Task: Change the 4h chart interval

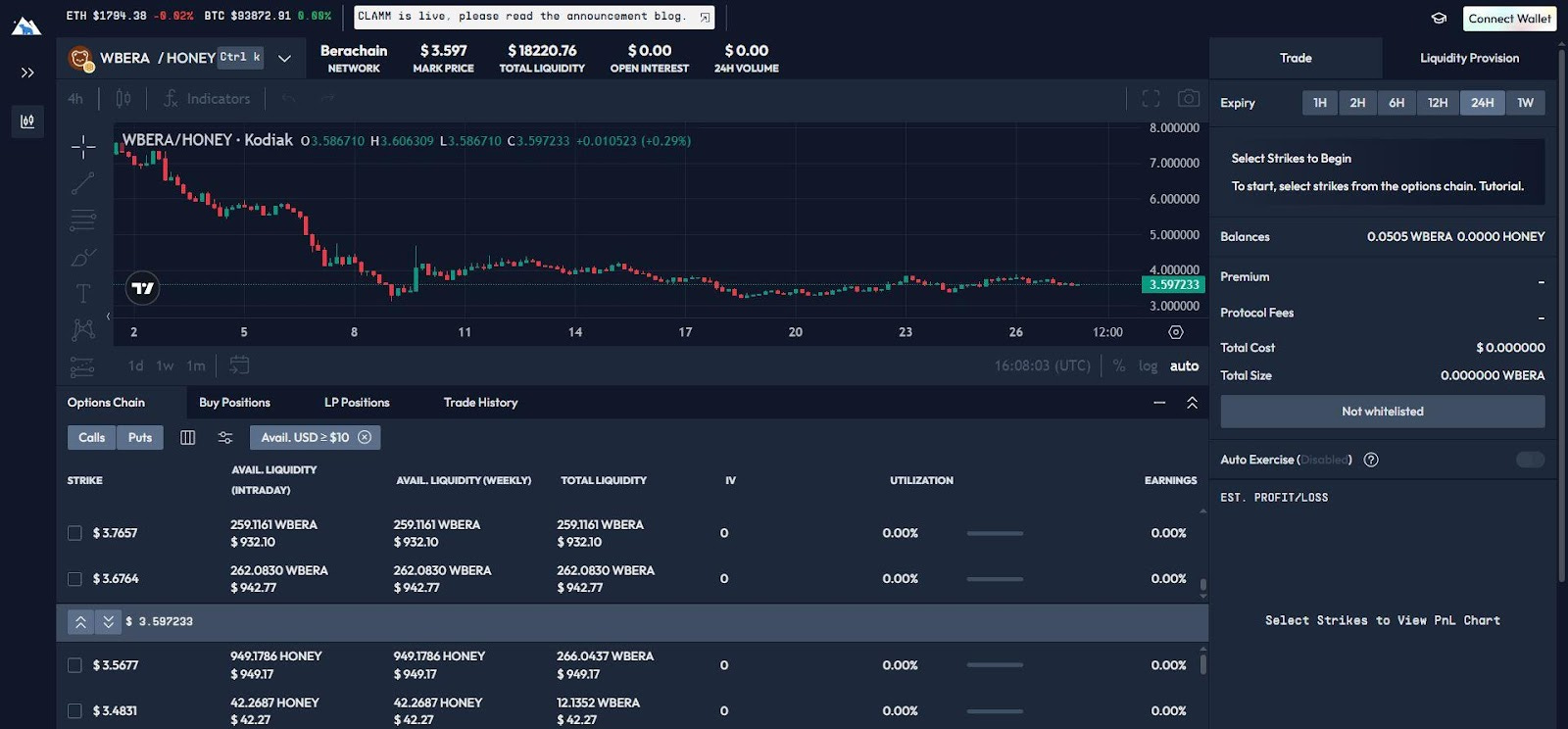Action: click(x=75, y=99)
